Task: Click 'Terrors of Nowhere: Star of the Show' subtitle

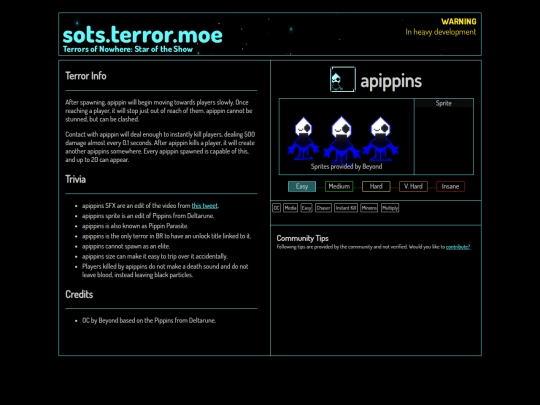Action: coord(128,49)
